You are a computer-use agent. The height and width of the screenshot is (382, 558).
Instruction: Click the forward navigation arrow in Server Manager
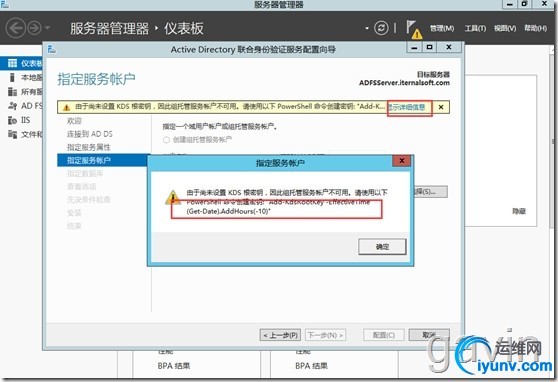[x=35, y=28]
